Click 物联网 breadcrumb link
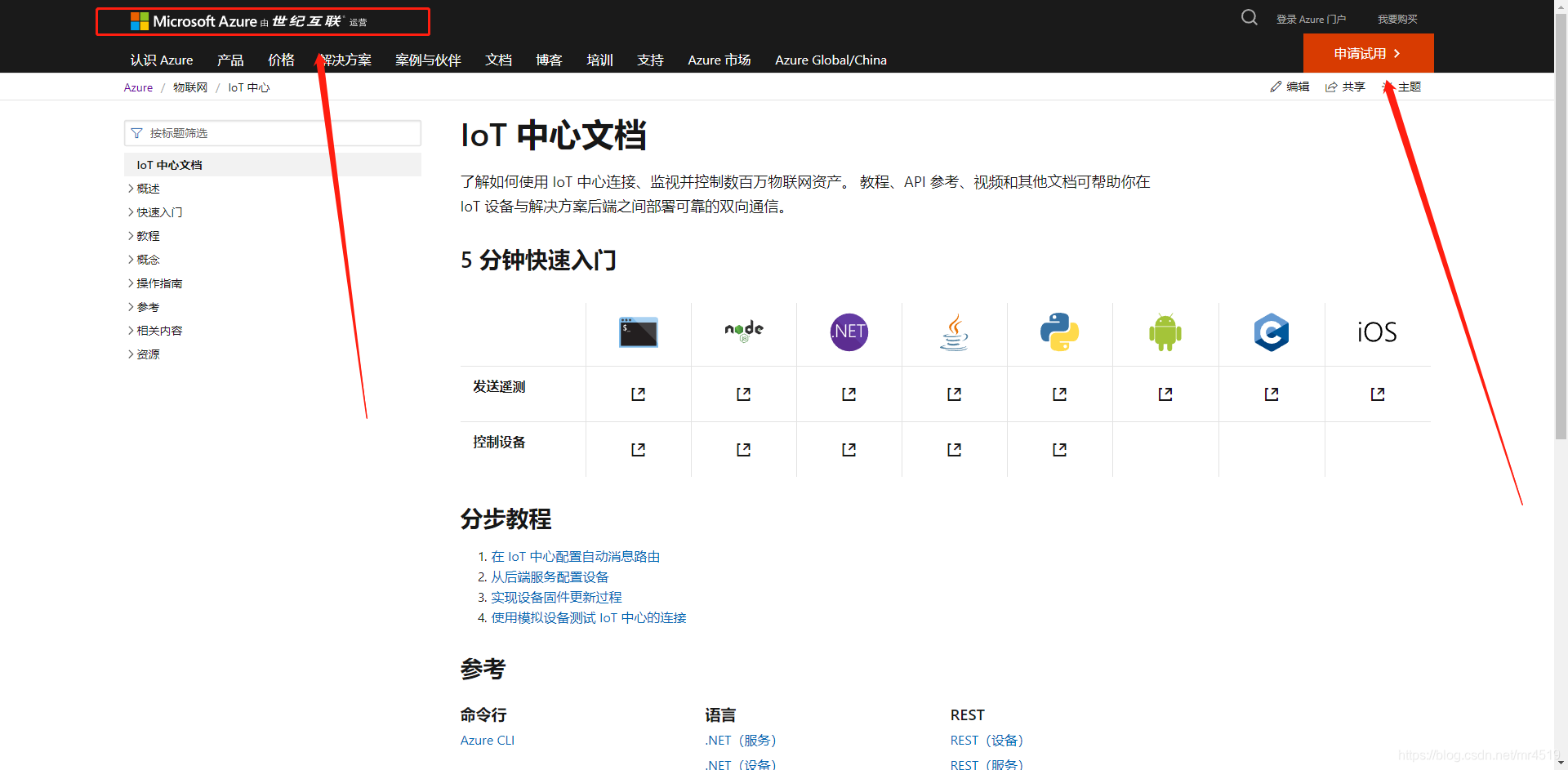The width and height of the screenshot is (1568, 770). (190, 87)
